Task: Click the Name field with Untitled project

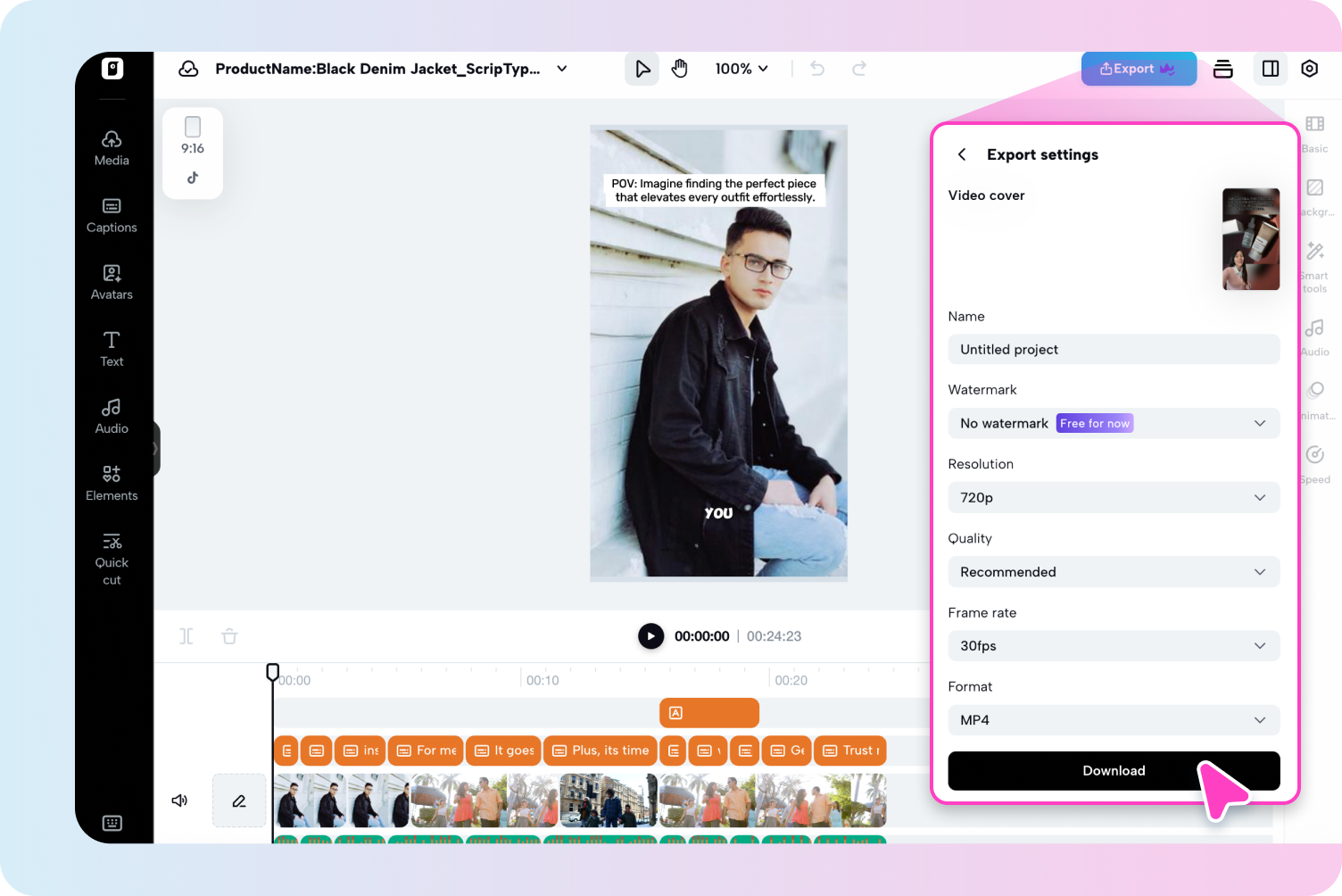Action: tap(1114, 350)
